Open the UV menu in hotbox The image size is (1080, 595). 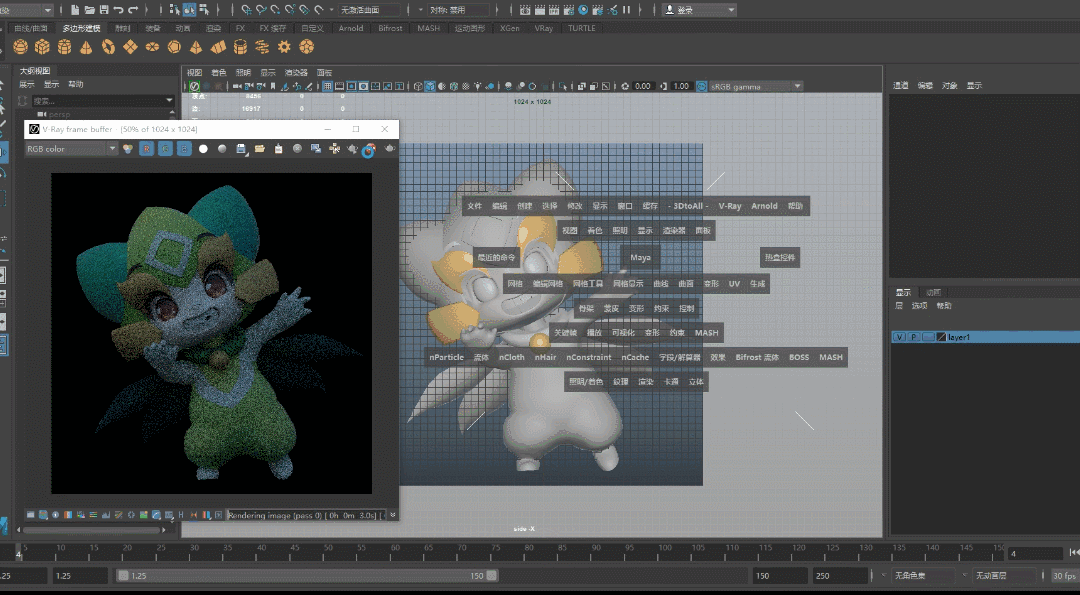tap(734, 284)
